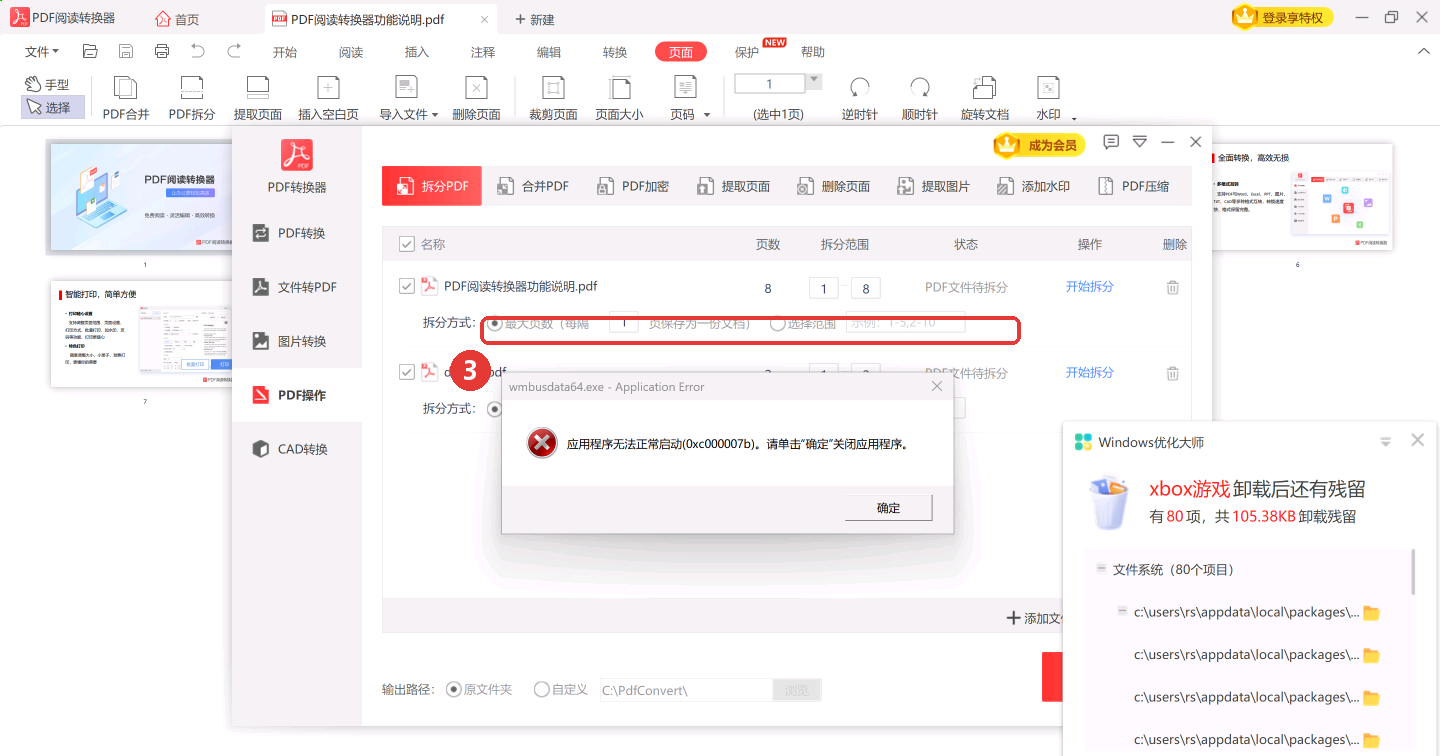Open the folder icon in quick toolbar
Image resolution: width=1440 pixels, height=756 pixels.
[x=90, y=52]
